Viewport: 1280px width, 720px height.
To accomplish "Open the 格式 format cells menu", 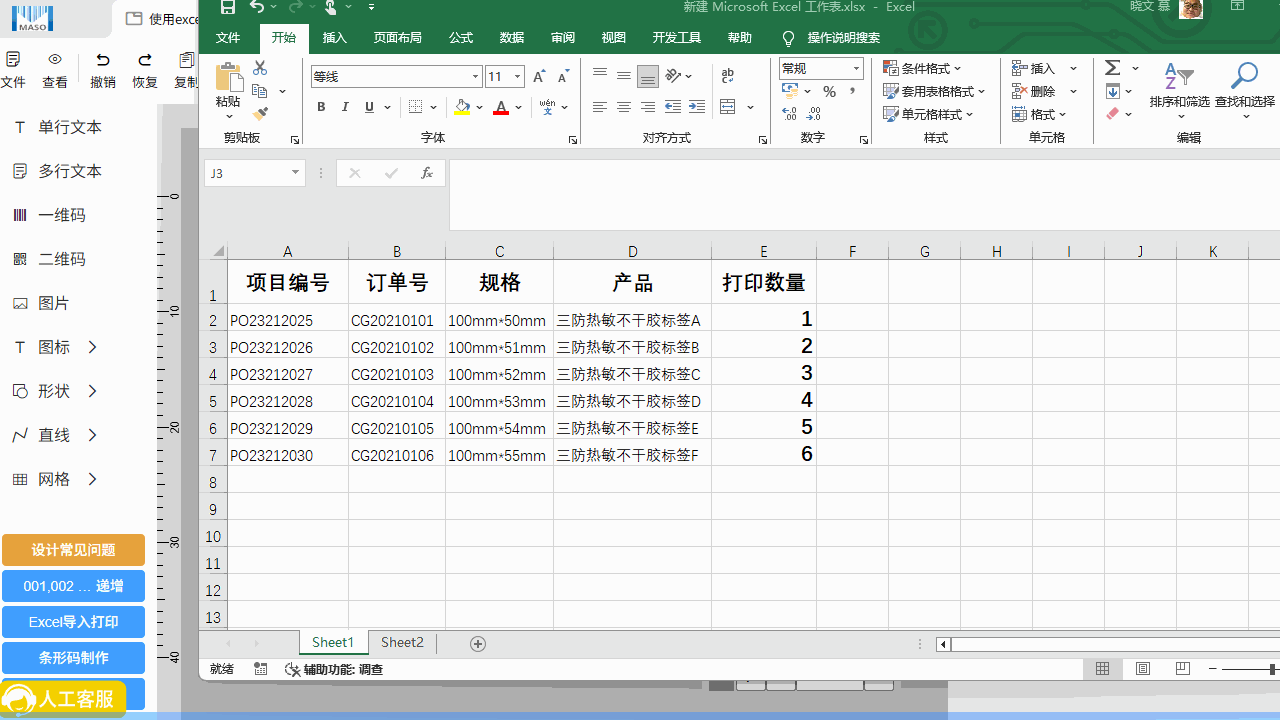I will [x=1039, y=114].
